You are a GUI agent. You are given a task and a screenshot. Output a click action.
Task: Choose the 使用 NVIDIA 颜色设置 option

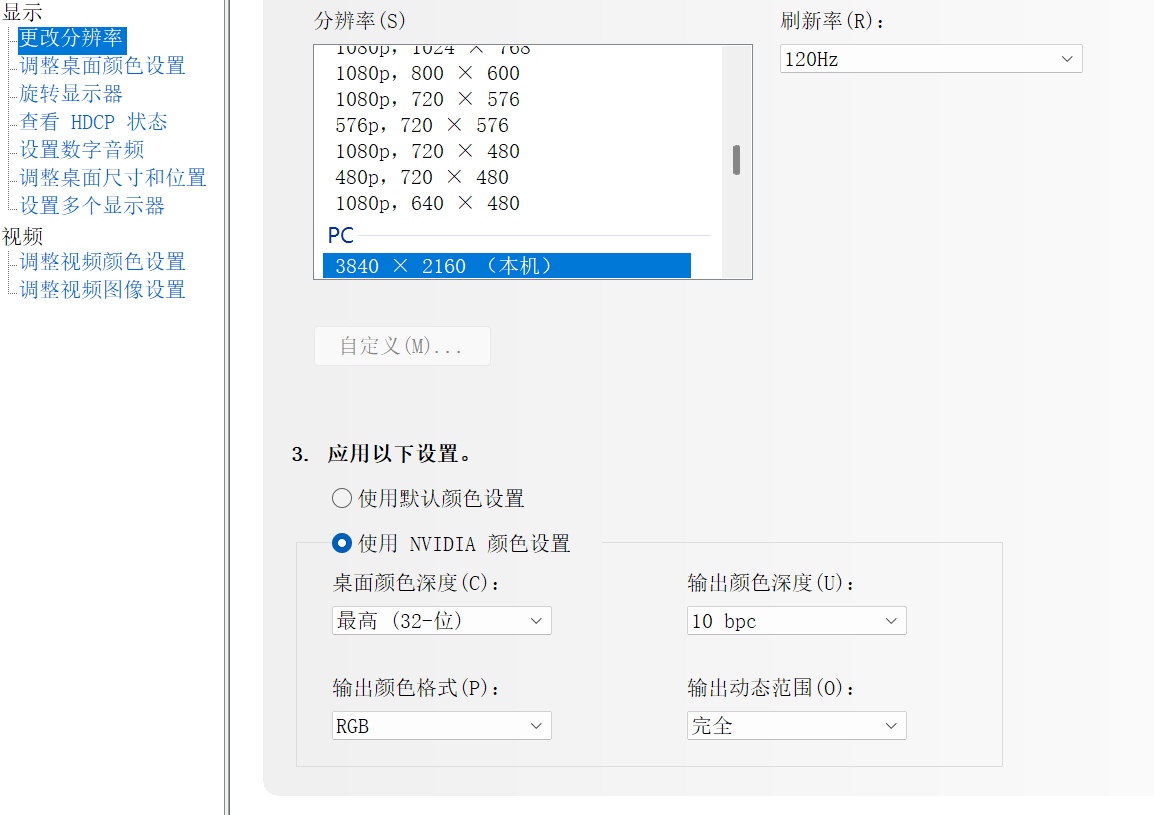point(341,544)
